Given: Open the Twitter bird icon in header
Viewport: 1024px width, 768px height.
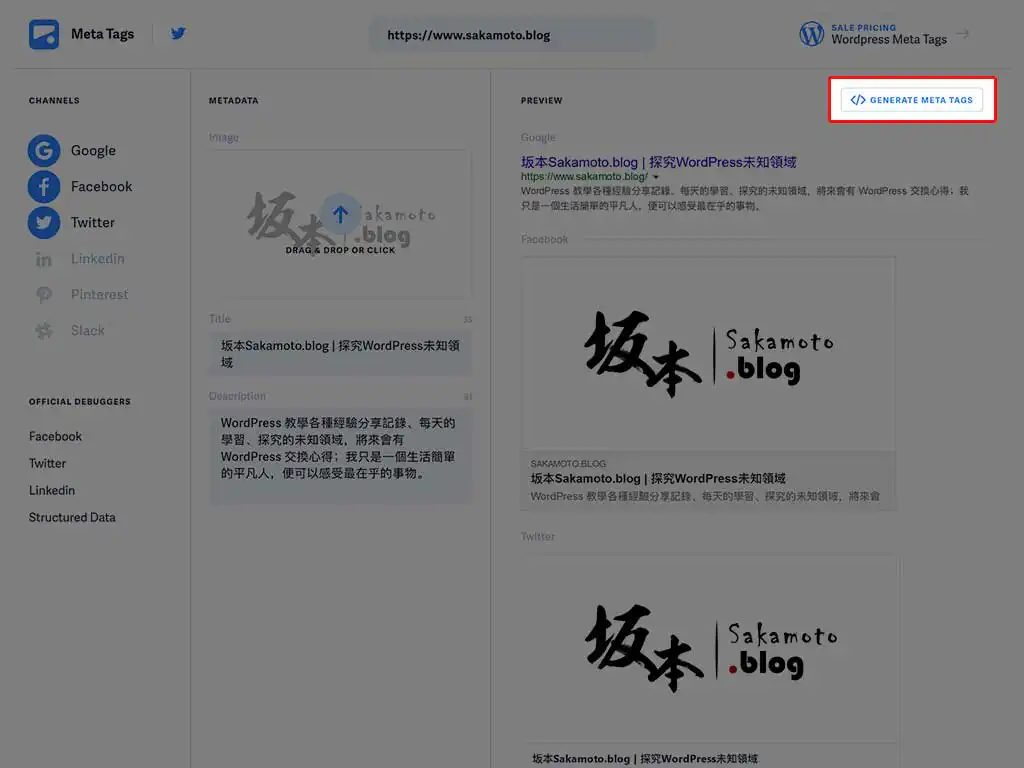Looking at the screenshot, I should click(x=178, y=34).
